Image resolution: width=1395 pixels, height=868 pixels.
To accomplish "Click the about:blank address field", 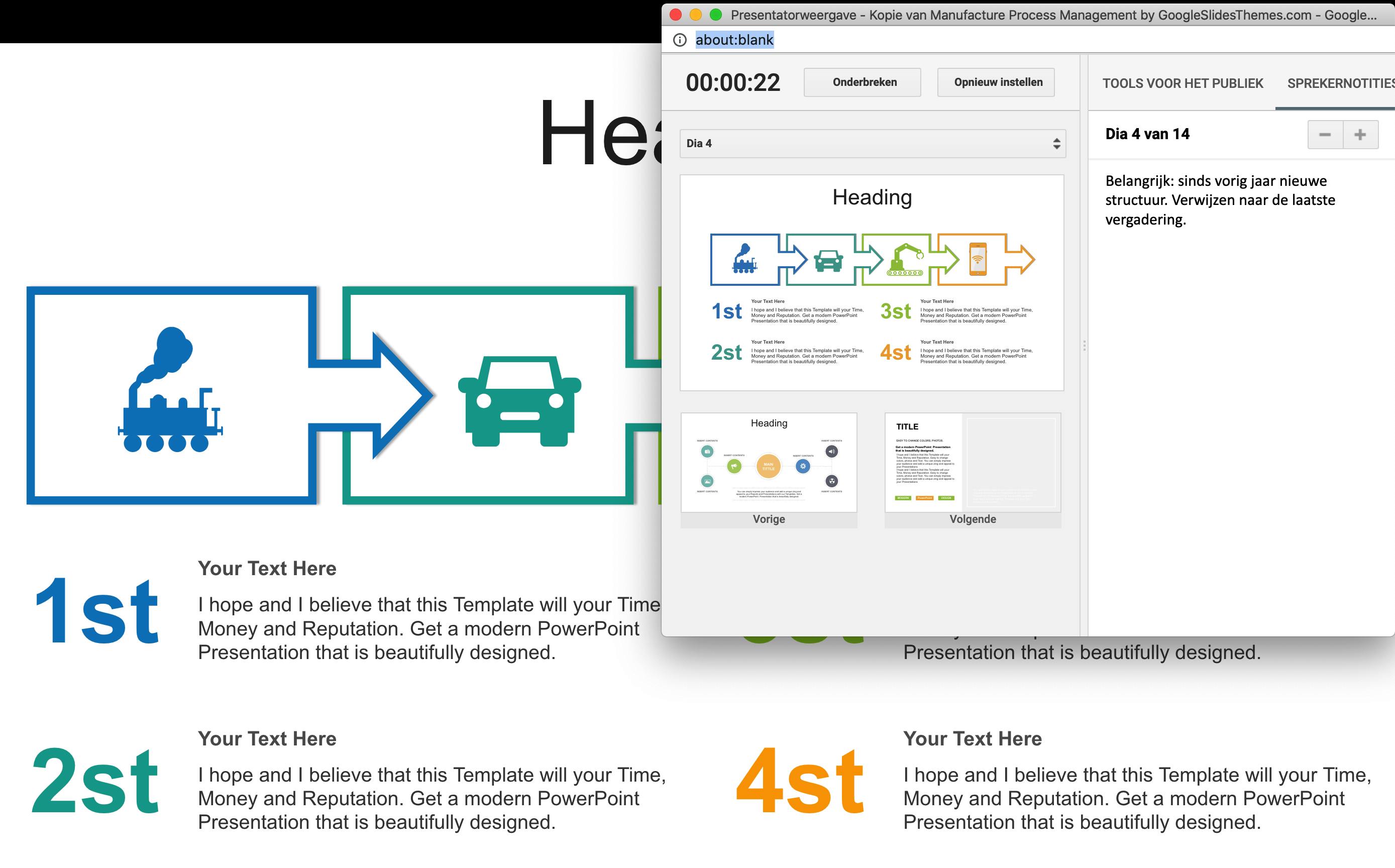I will click(x=734, y=40).
